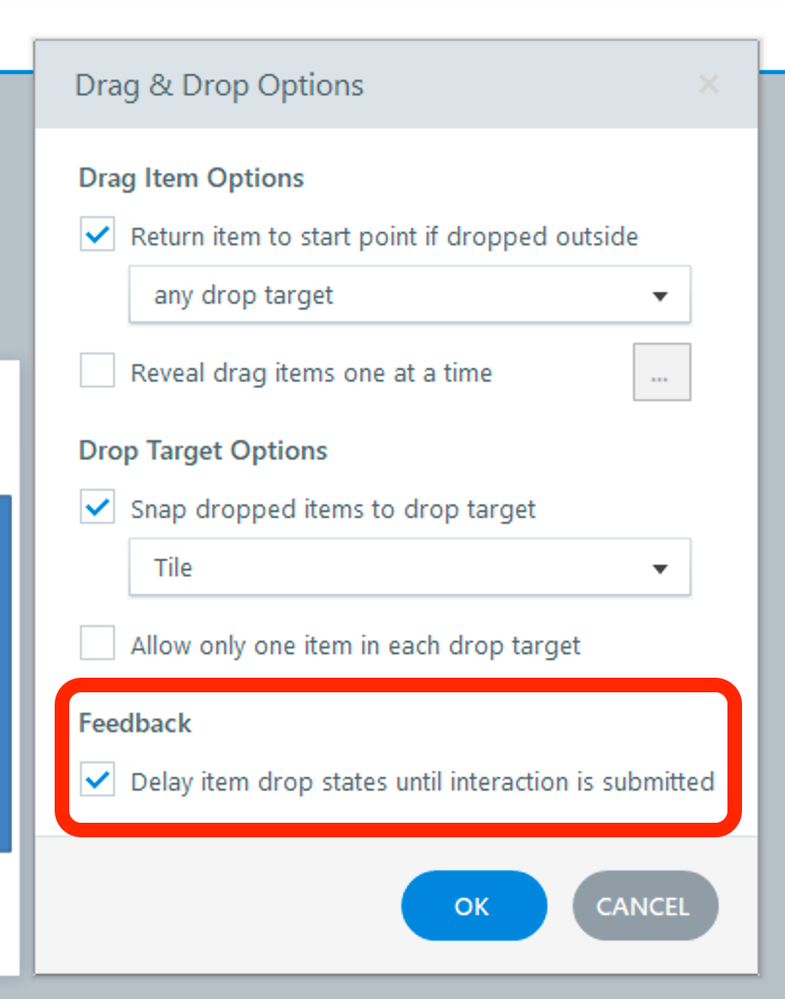Click 'Return item to start point' label text

(x=384, y=237)
